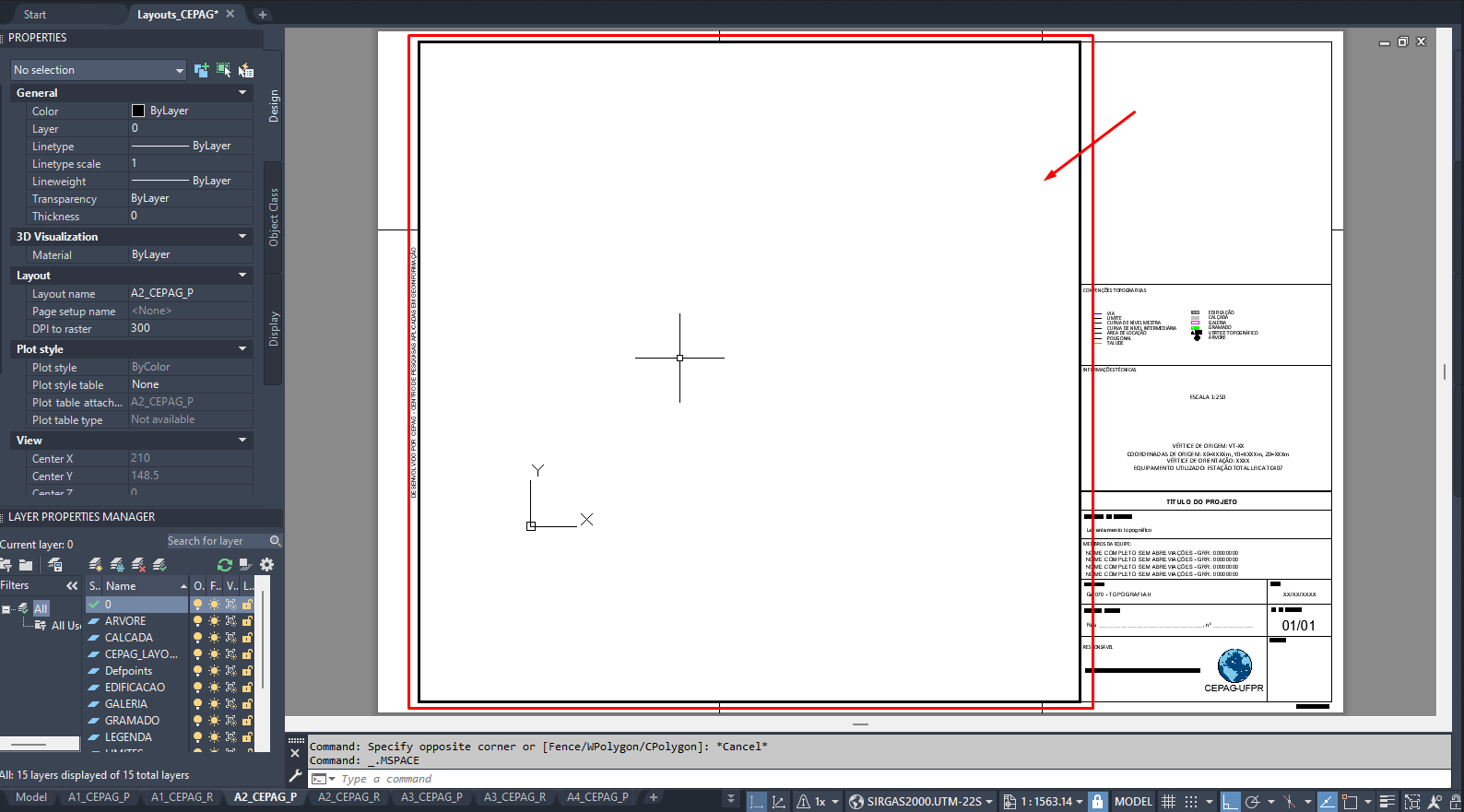1464x812 pixels.
Task: Click the Linetype ByLayer value
Action: pos(191,146)
